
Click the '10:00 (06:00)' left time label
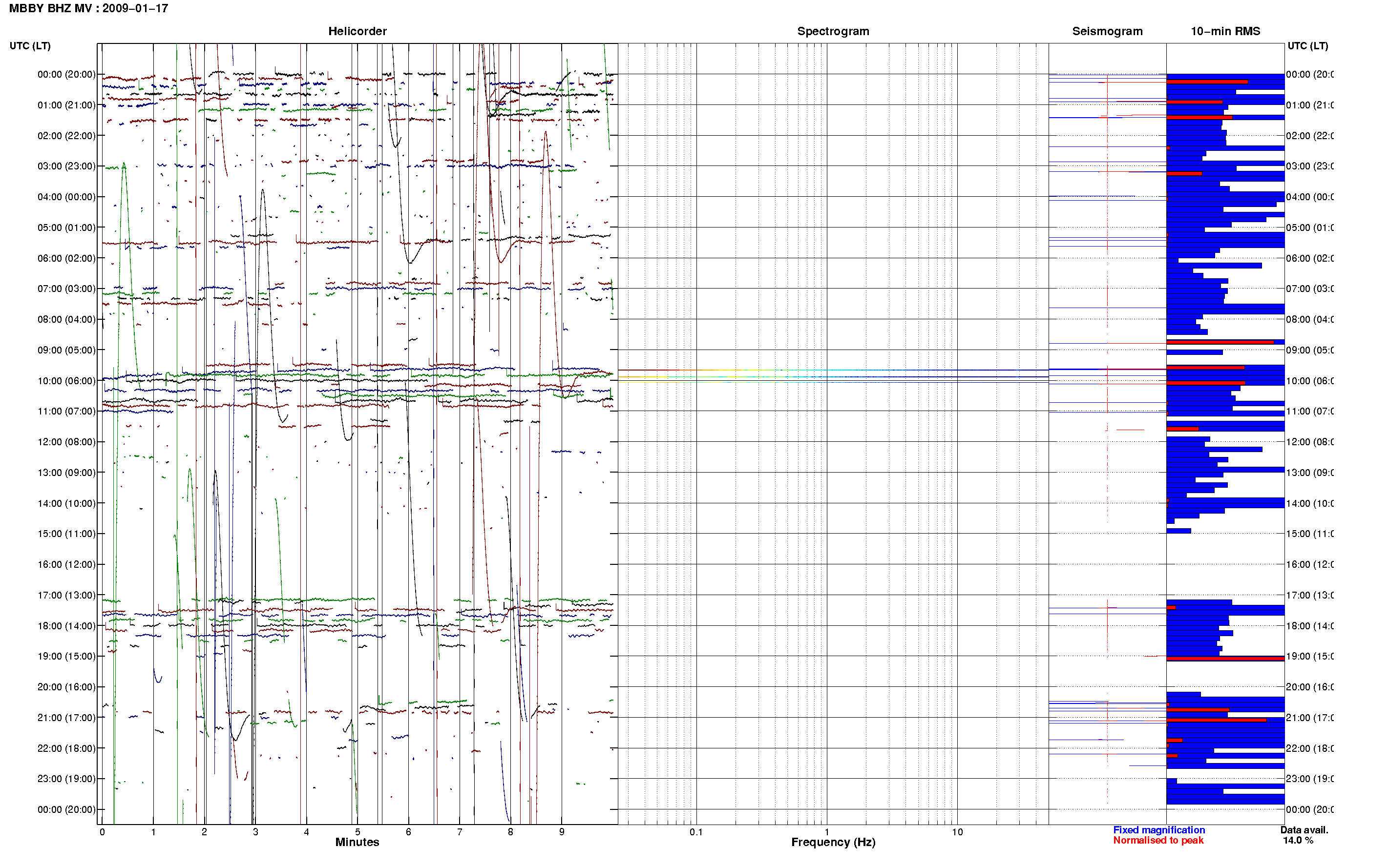tap(66, 381)
